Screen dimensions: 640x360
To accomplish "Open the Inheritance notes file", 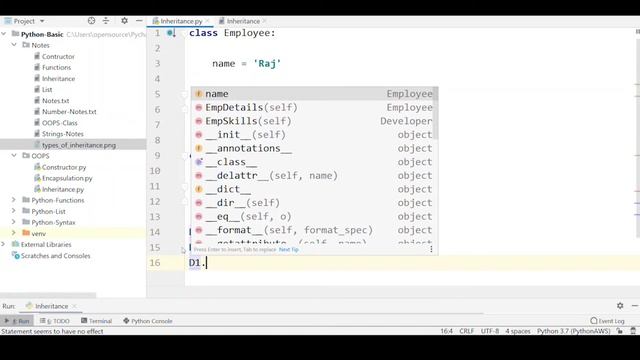I will pyautogui.click(x=58, y=78).
